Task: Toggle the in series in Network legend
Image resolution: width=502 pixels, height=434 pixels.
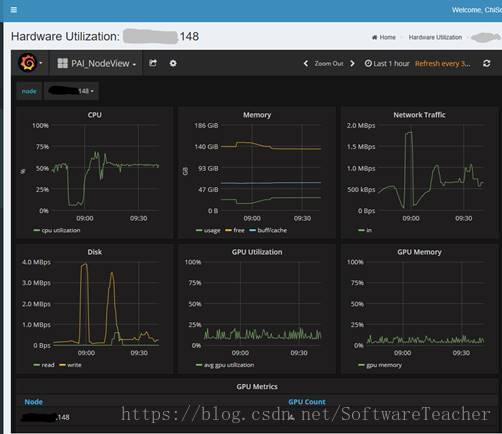Action: (365, 230)
